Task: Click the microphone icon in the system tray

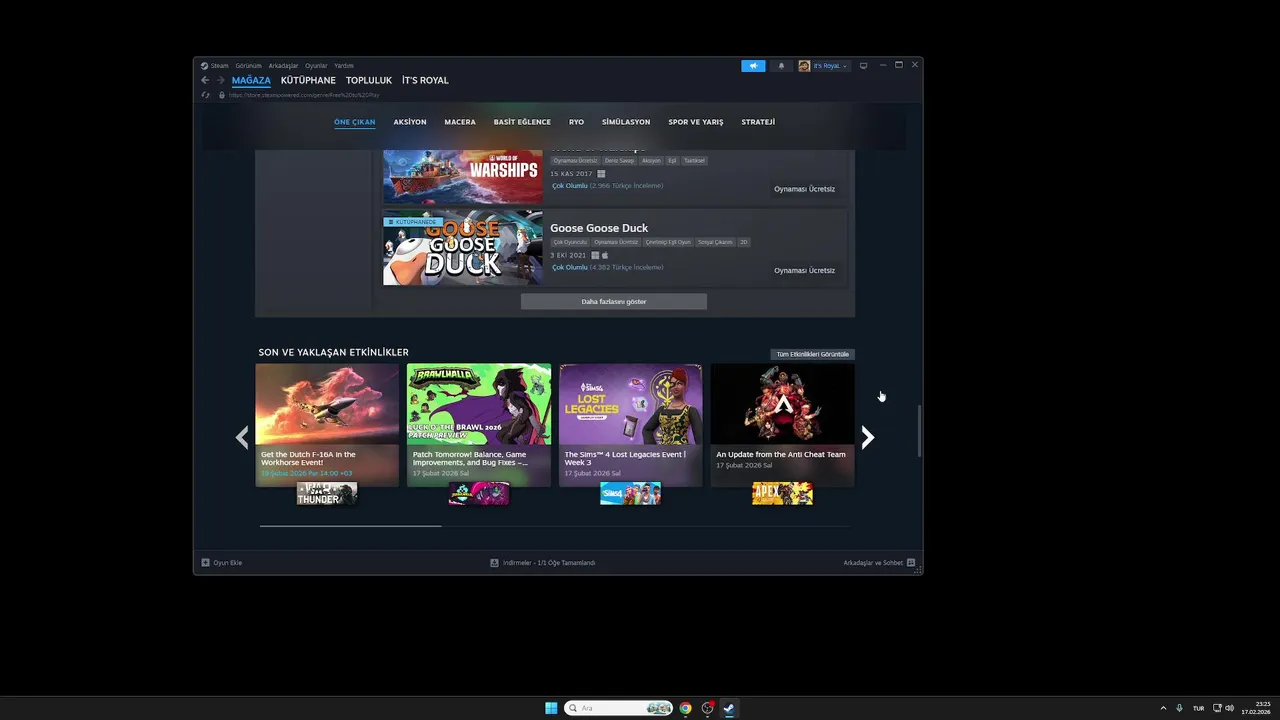Action: tap(1180, 708)
